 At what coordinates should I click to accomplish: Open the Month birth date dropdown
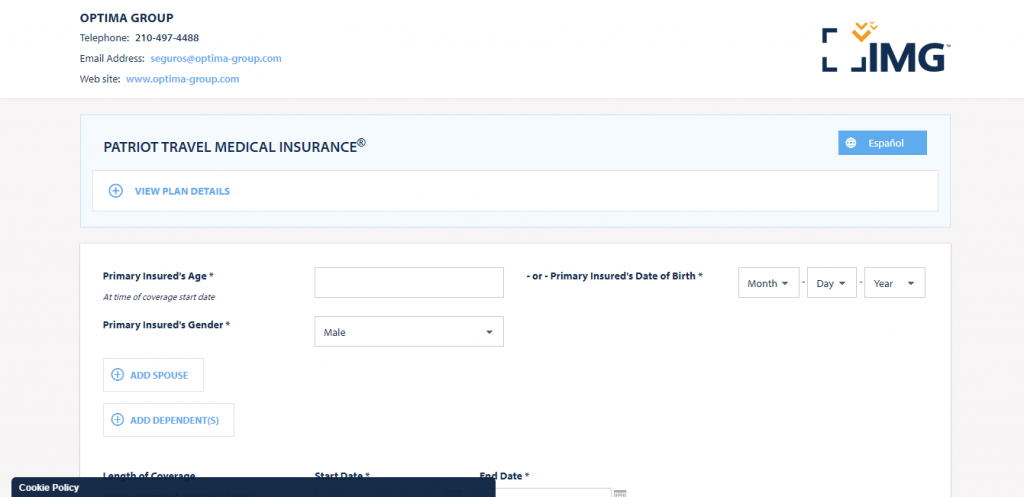pos(769,283)
